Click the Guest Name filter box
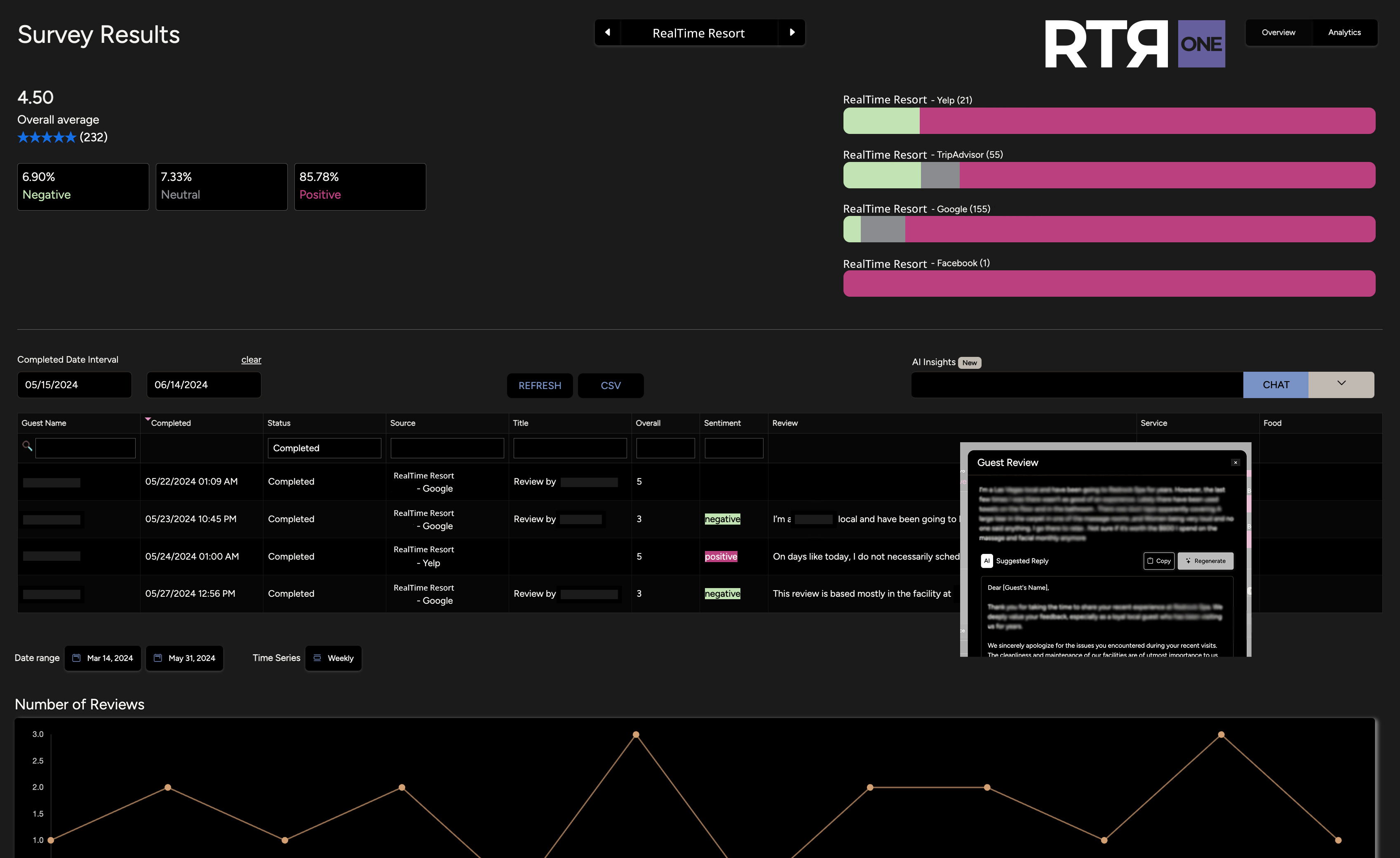1400x858 pixels. 85,448
